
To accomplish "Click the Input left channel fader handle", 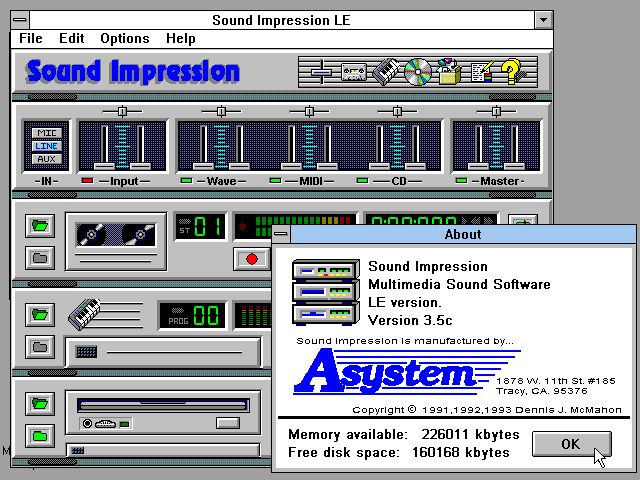I will pos(104,166).
